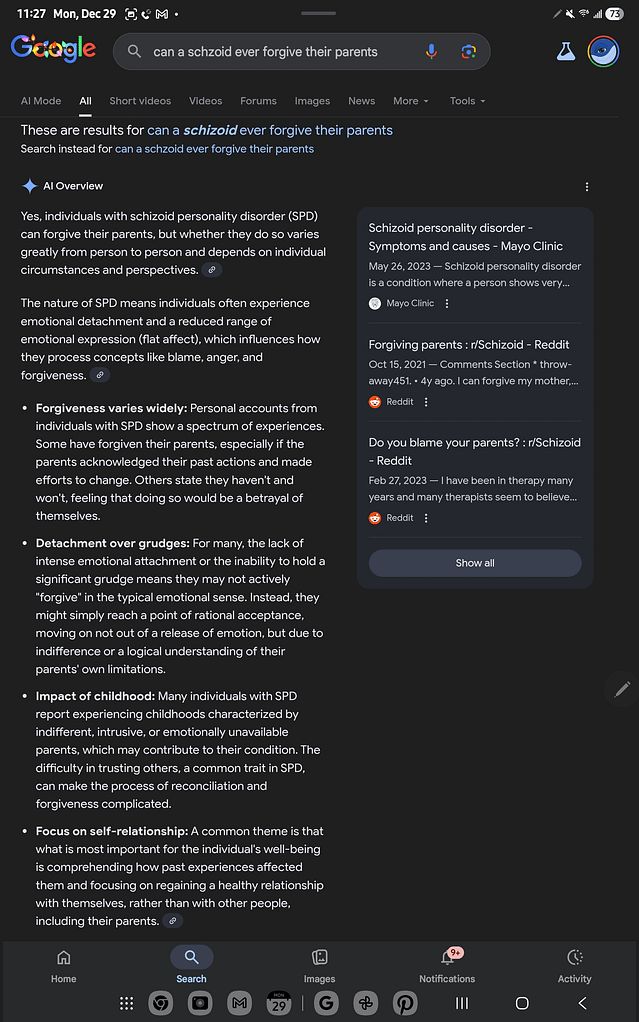Open Search Labs with the flask icon
639x1022 pixels.
coord(566,51)
